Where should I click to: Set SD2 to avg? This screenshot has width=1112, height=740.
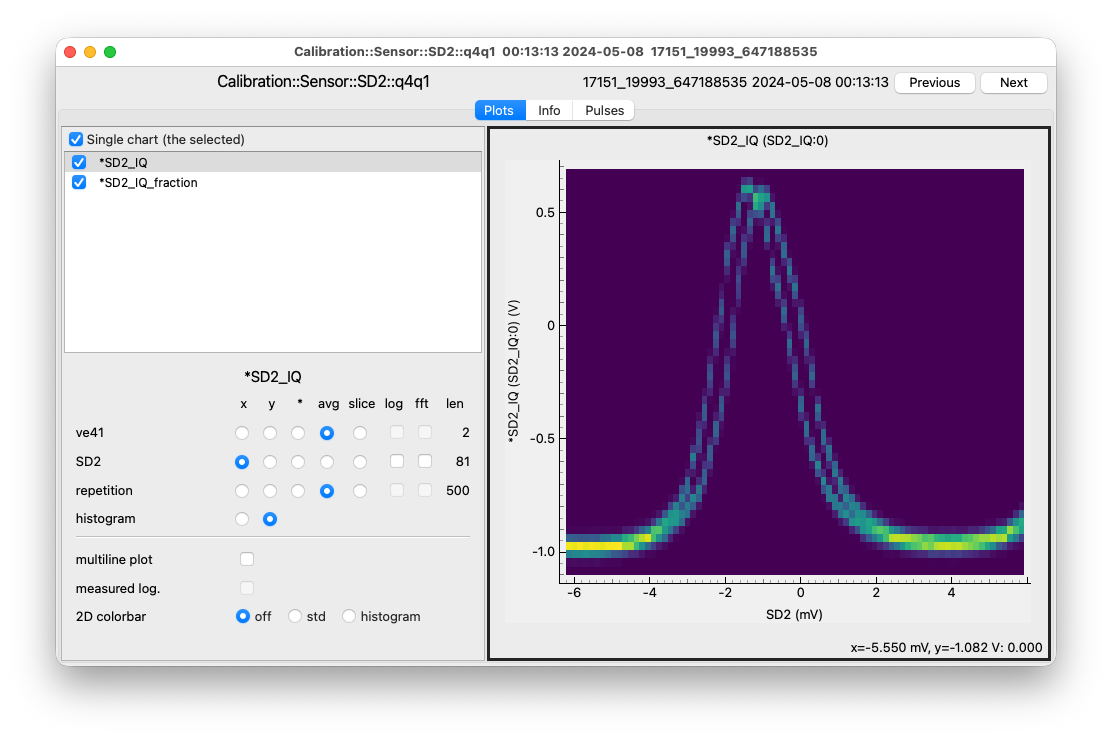click(327, 462)
